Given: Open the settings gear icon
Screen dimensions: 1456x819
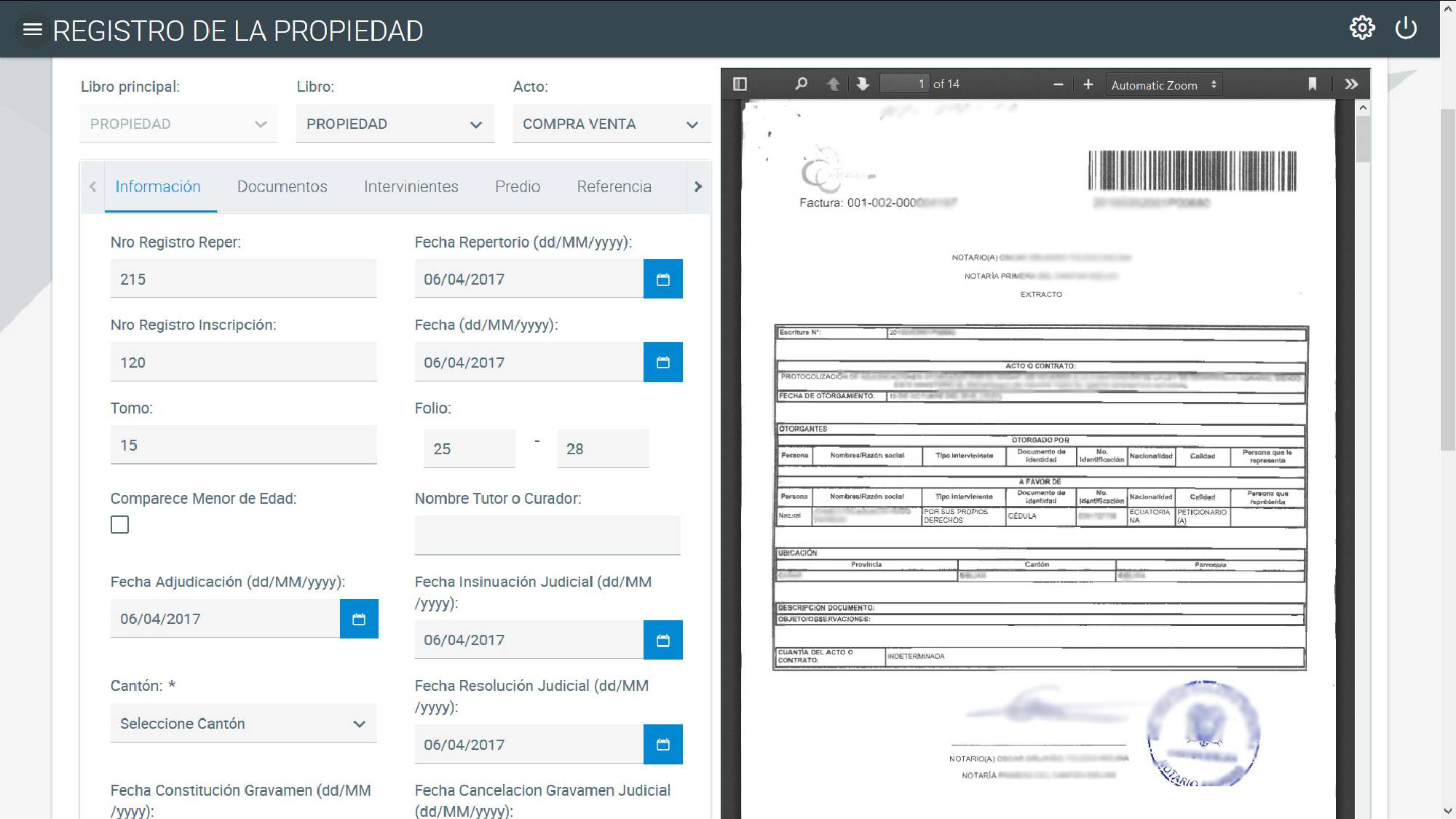Looking at the screenshot, I should click(x=1362, y=28).
